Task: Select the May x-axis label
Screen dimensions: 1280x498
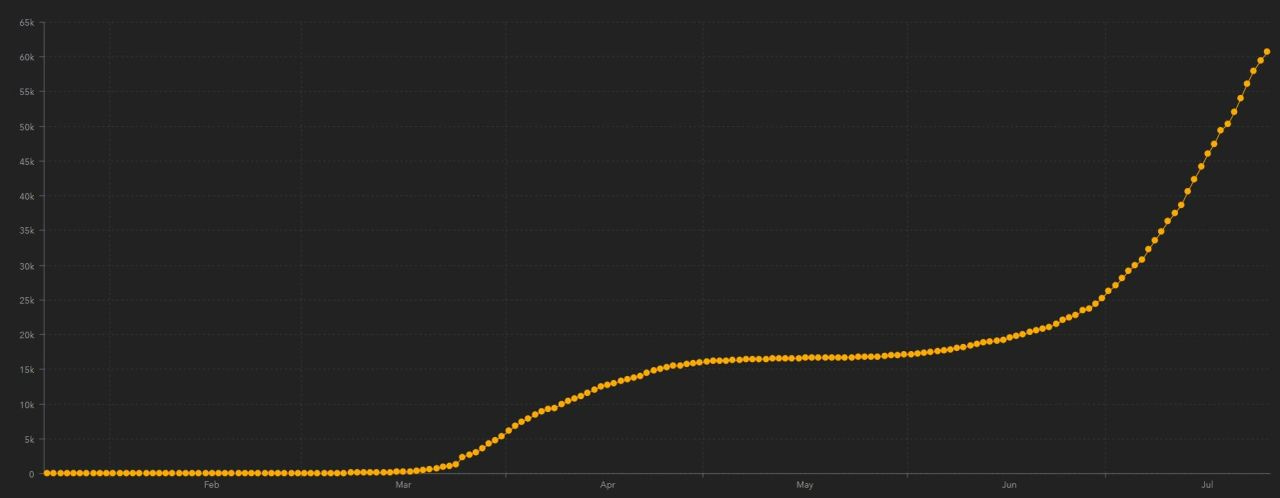Action: 805,485
